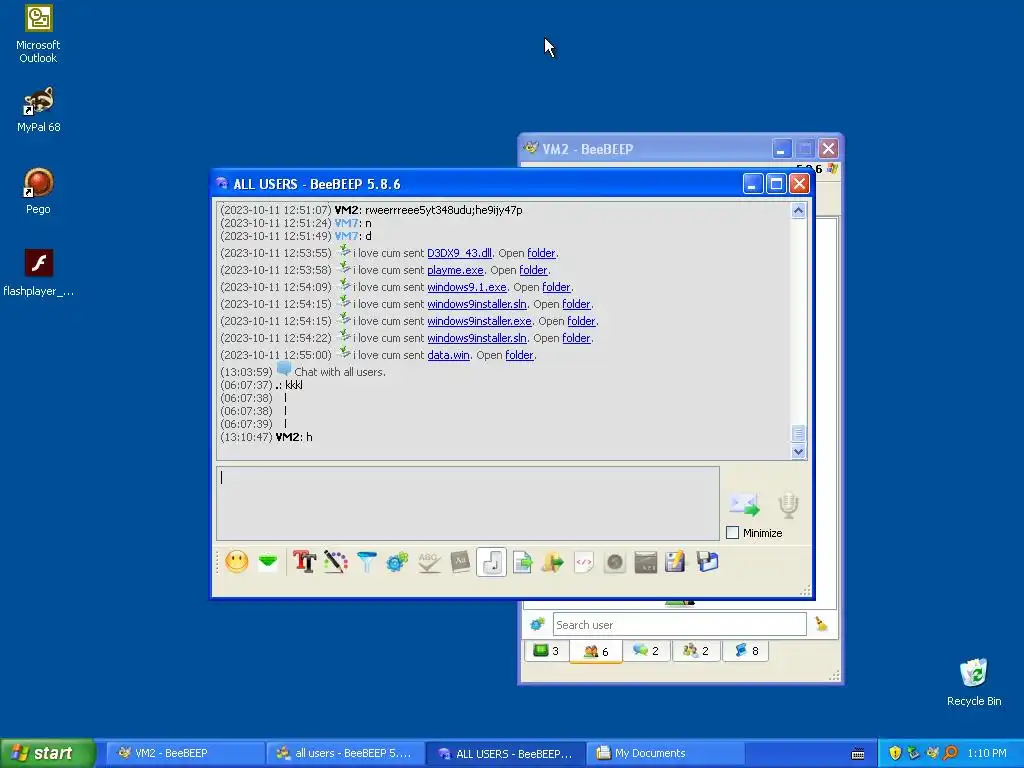
Task: Click the VM7 sender name on message n
Action: [346, 223]
